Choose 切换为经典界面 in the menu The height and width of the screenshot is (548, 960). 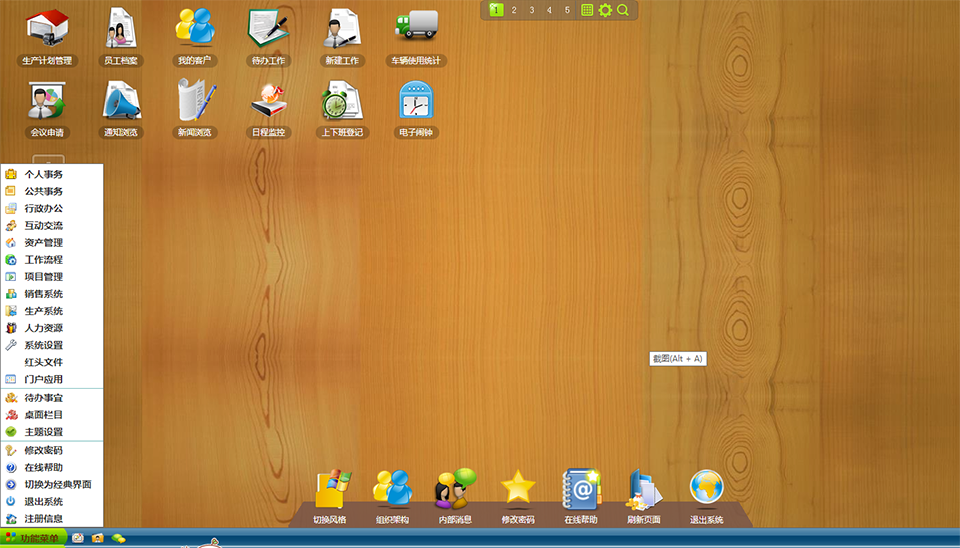click(x=57, y=484)
